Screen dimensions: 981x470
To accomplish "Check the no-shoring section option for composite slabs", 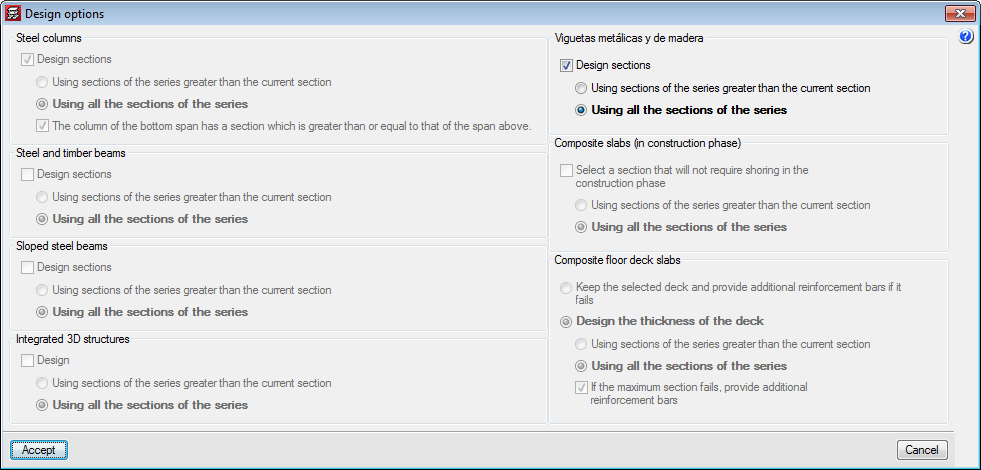I will click(x=566, y=170).
